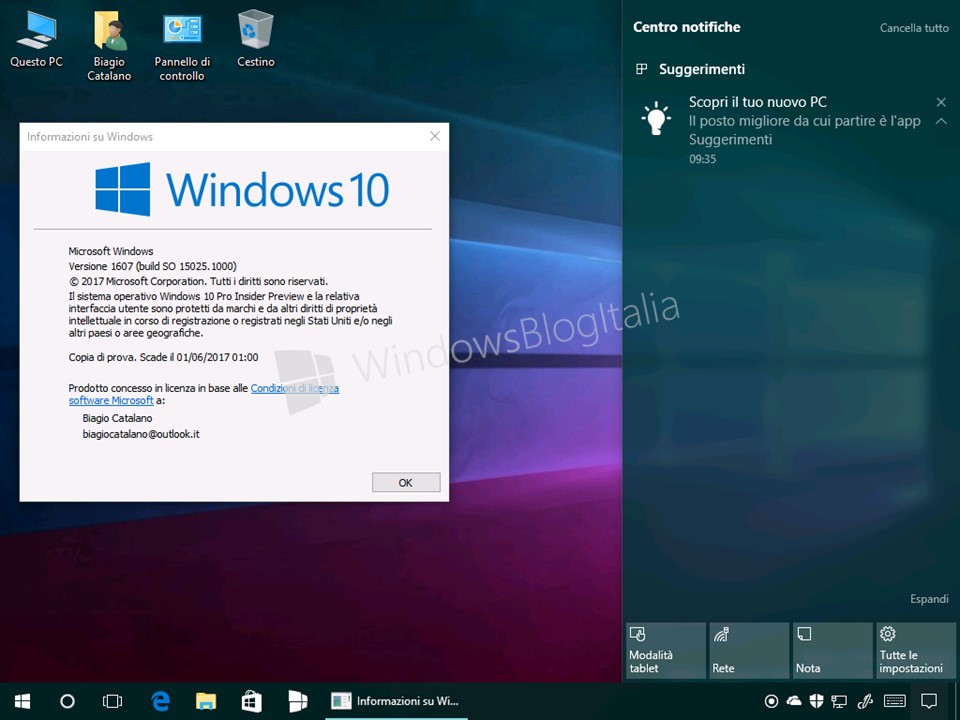
Task: Click the Centro notifiche heading
Action: [x=686, y=27]
